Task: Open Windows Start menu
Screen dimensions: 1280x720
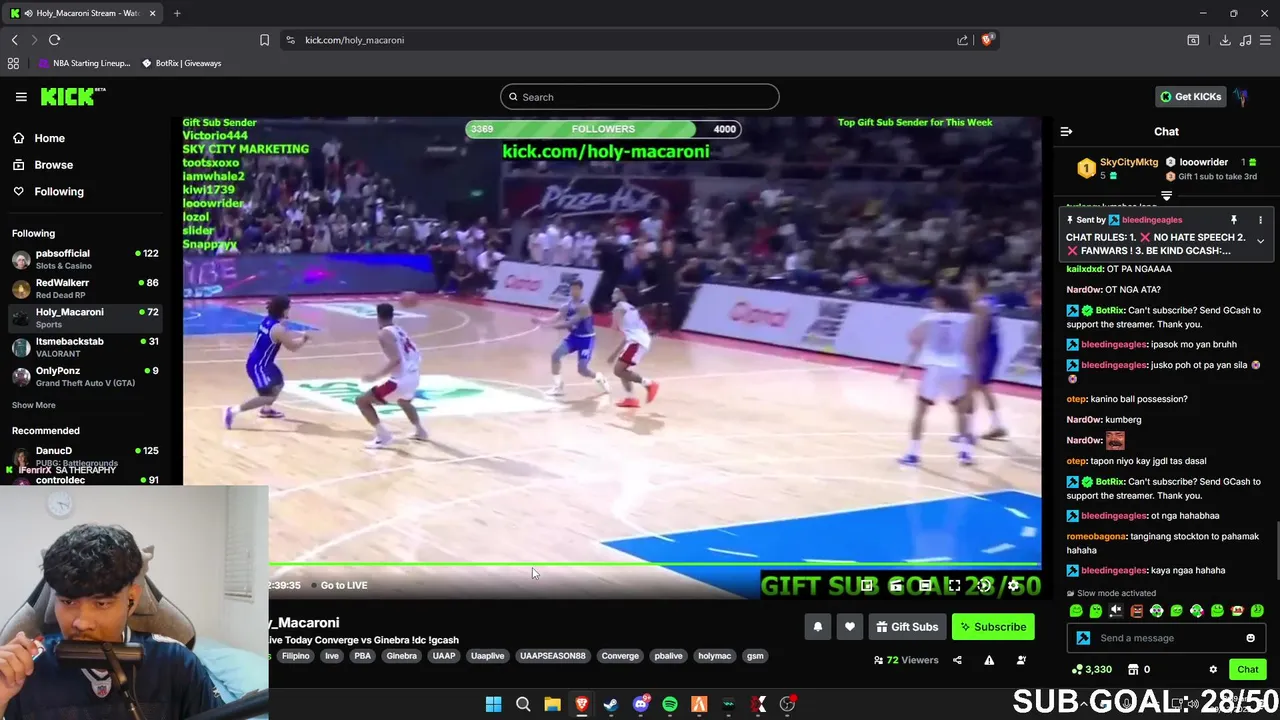Action: pos(493,704)
